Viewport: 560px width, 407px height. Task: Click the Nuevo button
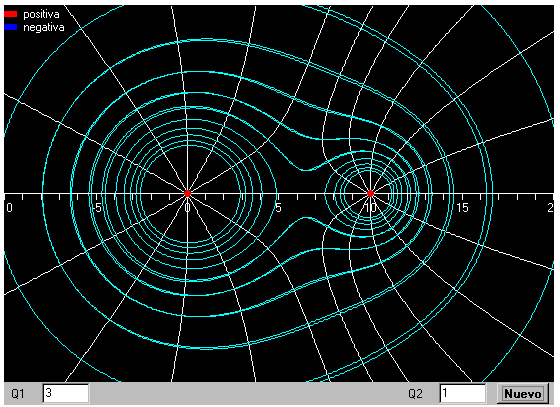coord(522,394)
